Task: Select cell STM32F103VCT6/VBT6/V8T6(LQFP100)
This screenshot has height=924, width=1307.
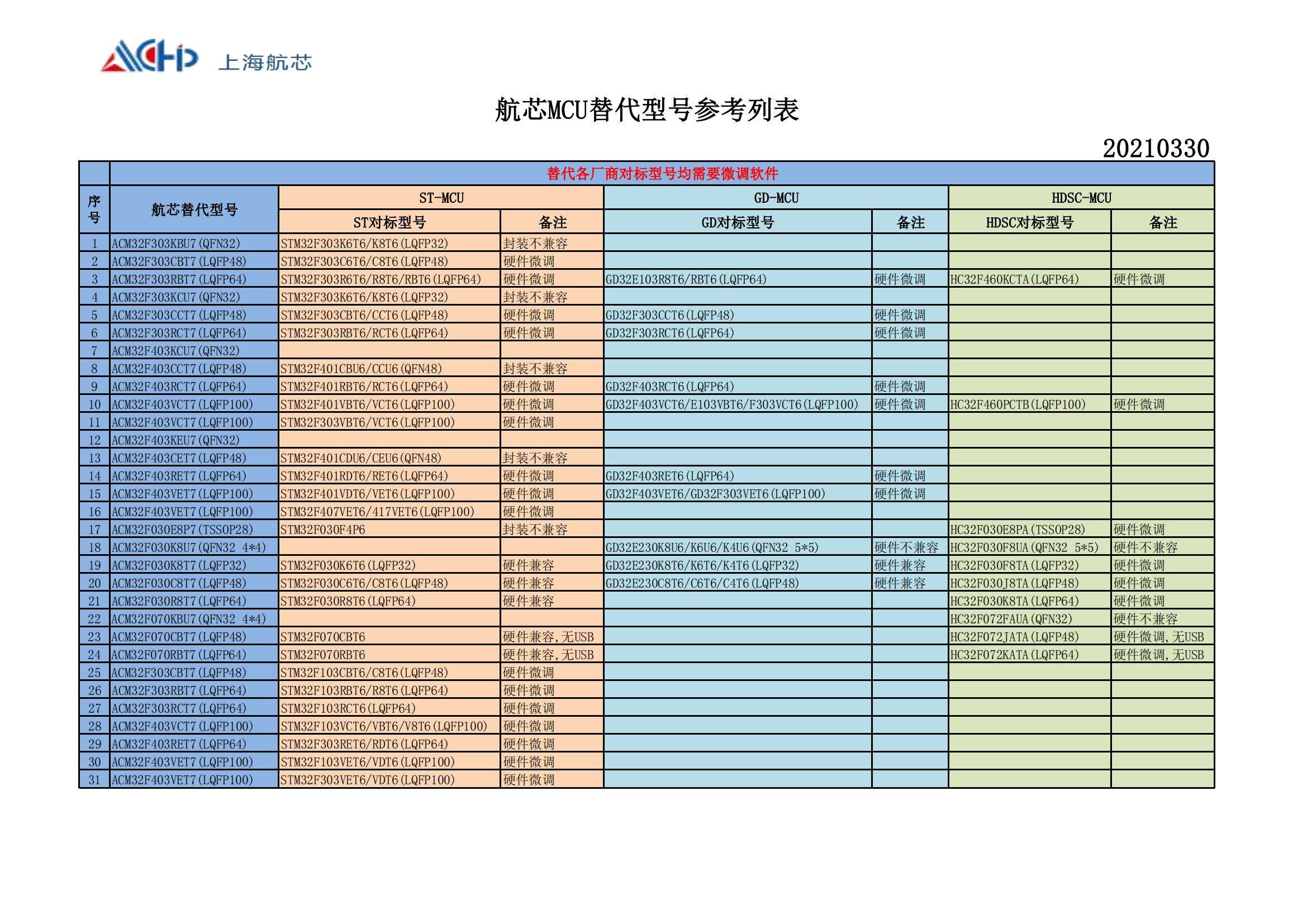Action: coord(389,726)
